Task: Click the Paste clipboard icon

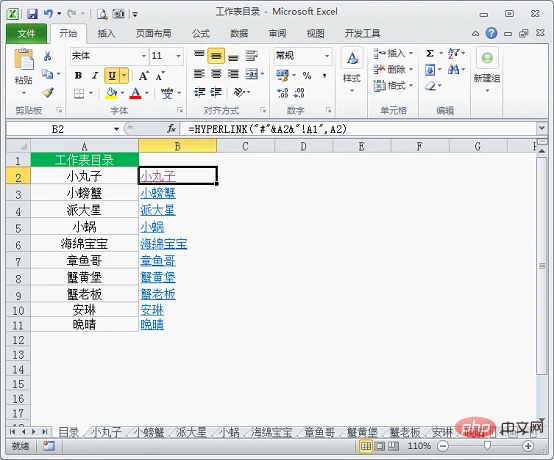Action: pos(24,60)
